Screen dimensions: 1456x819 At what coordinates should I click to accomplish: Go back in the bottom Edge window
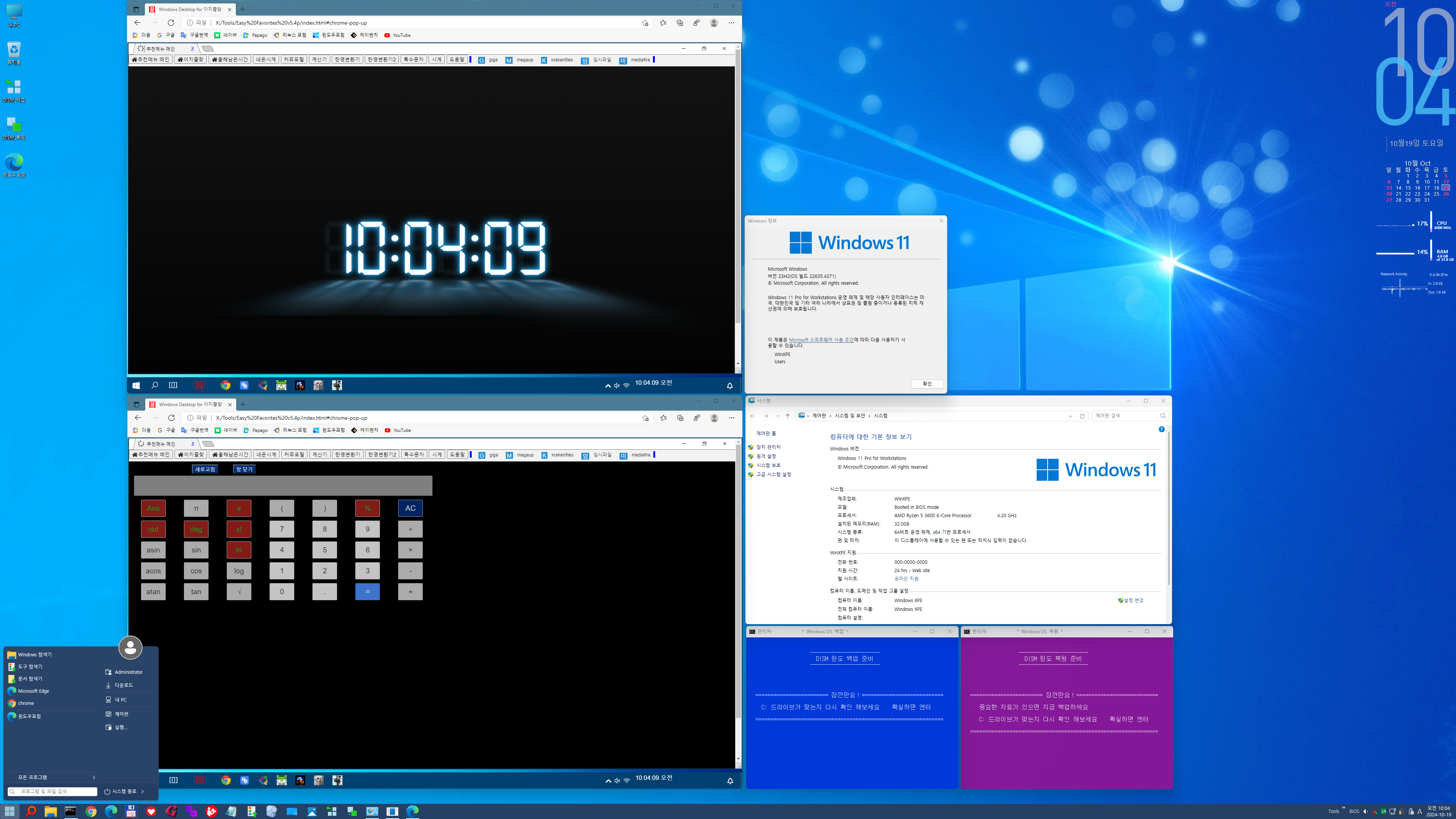[138, 418]
